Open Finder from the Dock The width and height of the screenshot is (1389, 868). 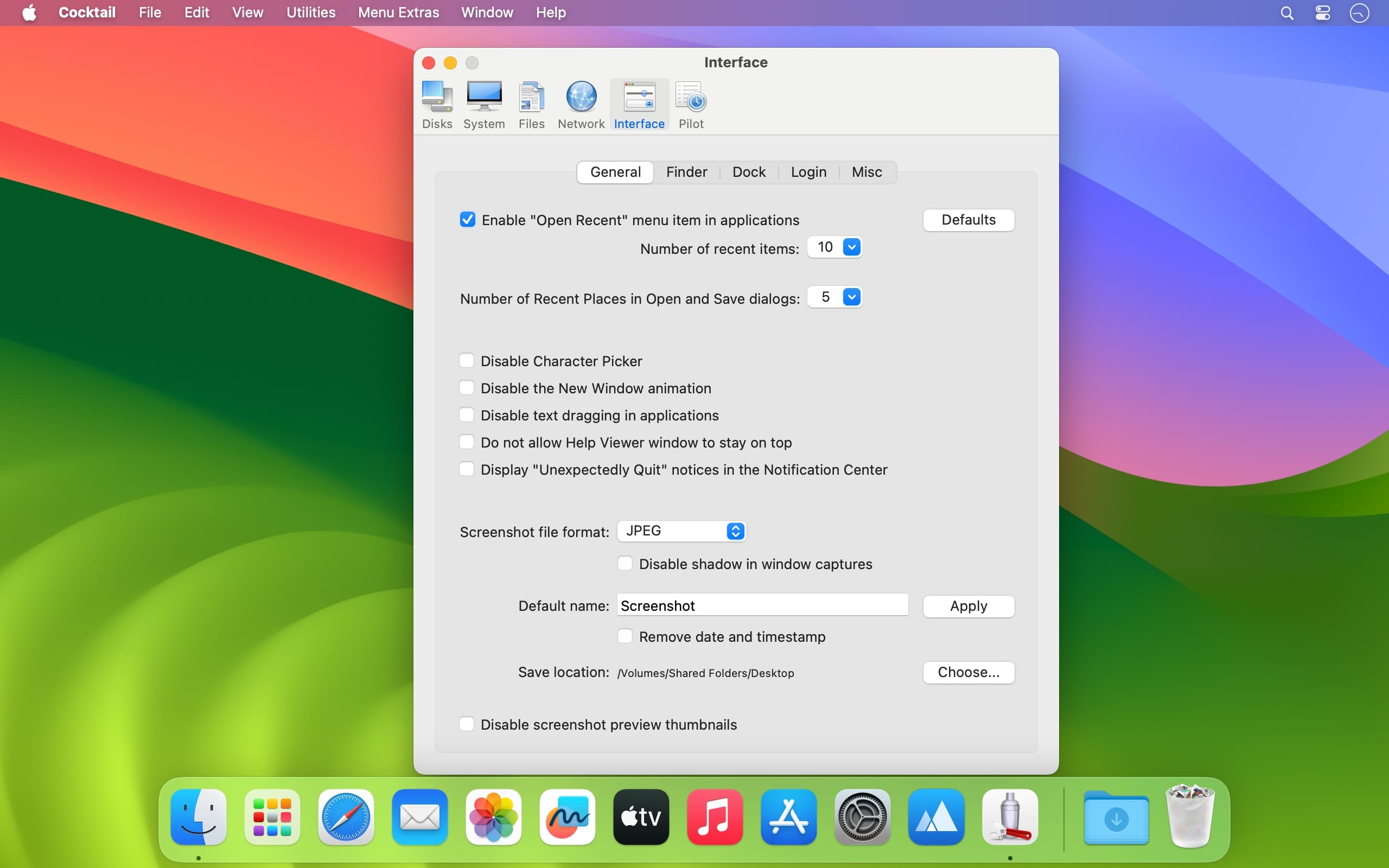tap(199, 816)
